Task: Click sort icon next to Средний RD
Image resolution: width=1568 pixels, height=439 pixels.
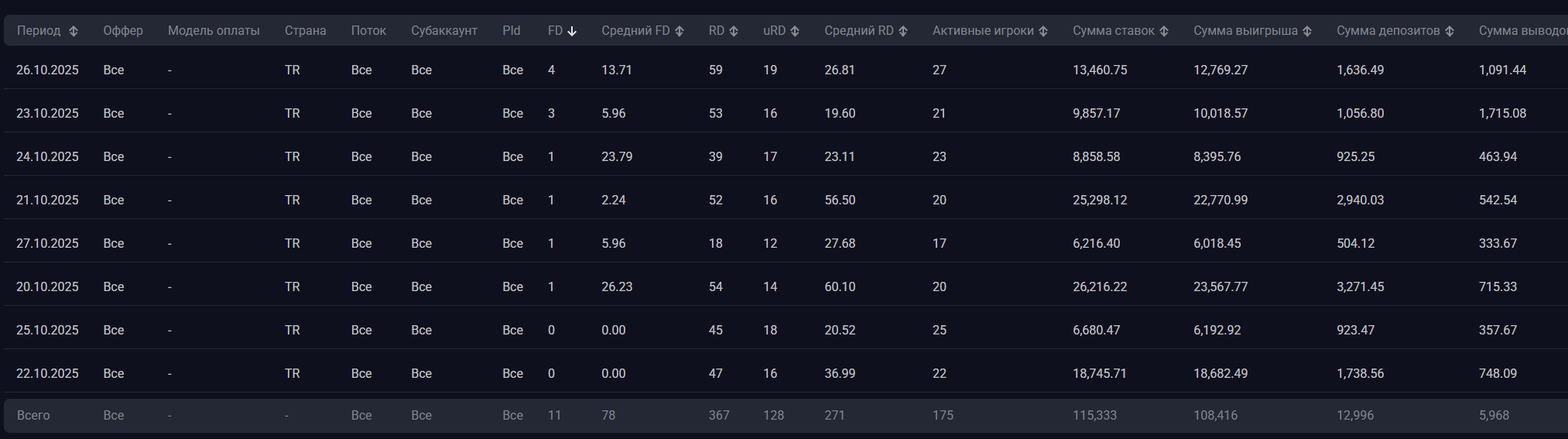Action: (x=903, y=31)
